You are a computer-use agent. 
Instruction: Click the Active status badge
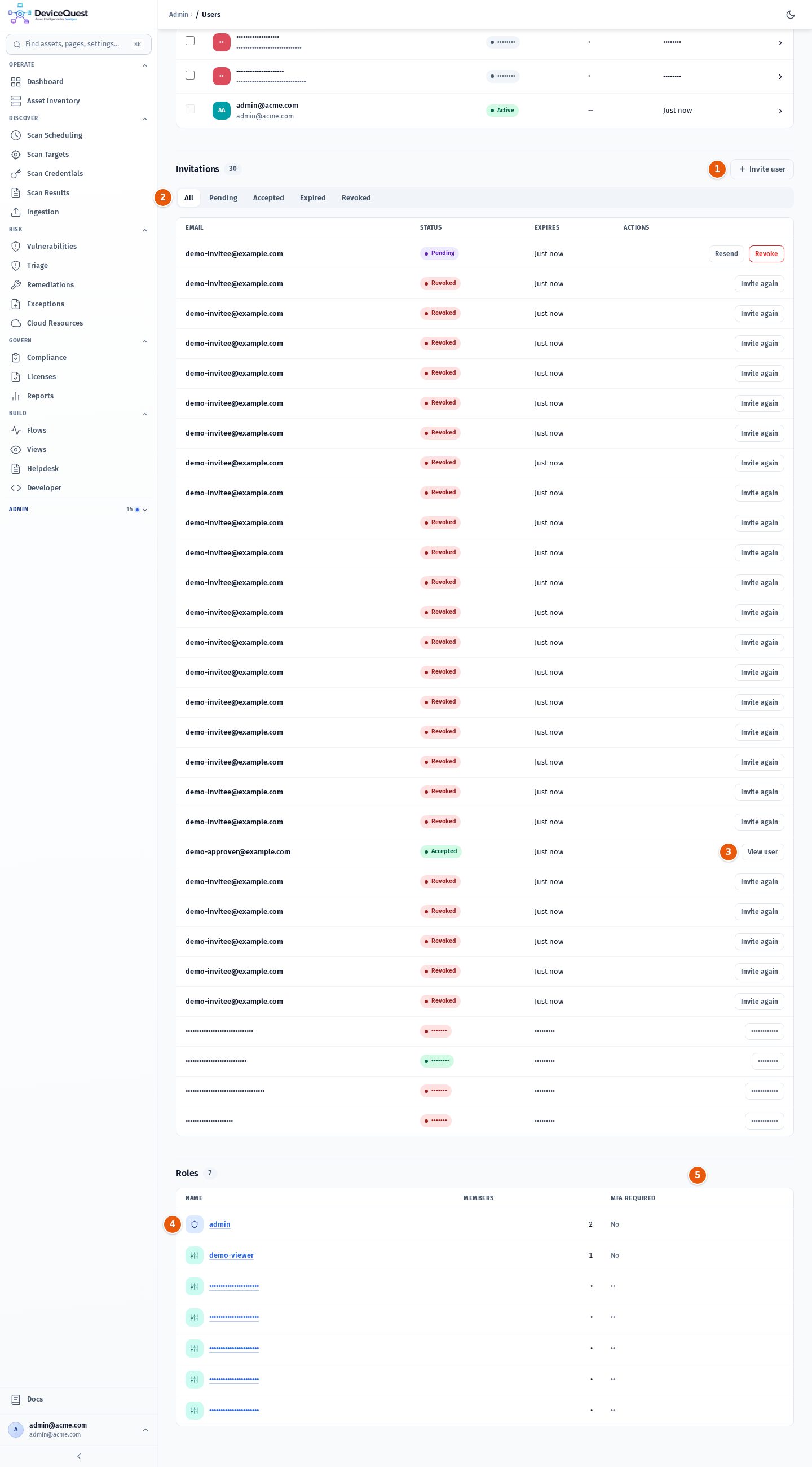pos(502,111)
